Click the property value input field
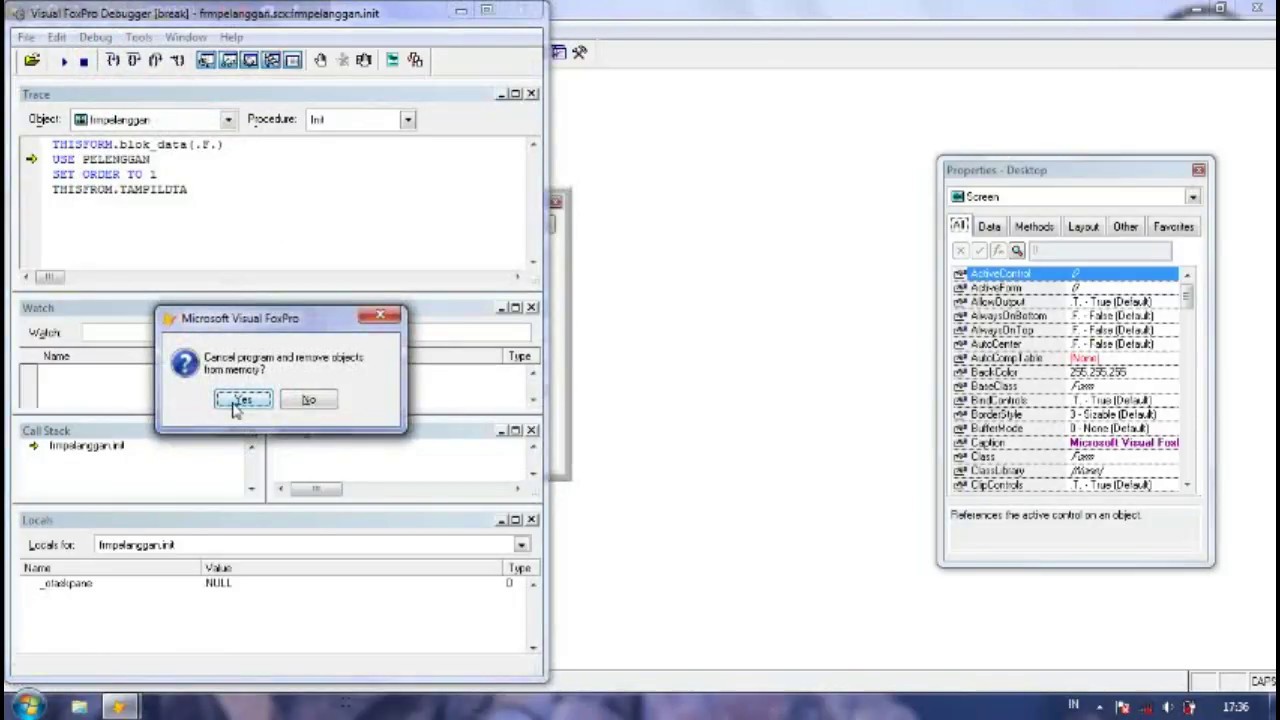 pos(1100,251)
